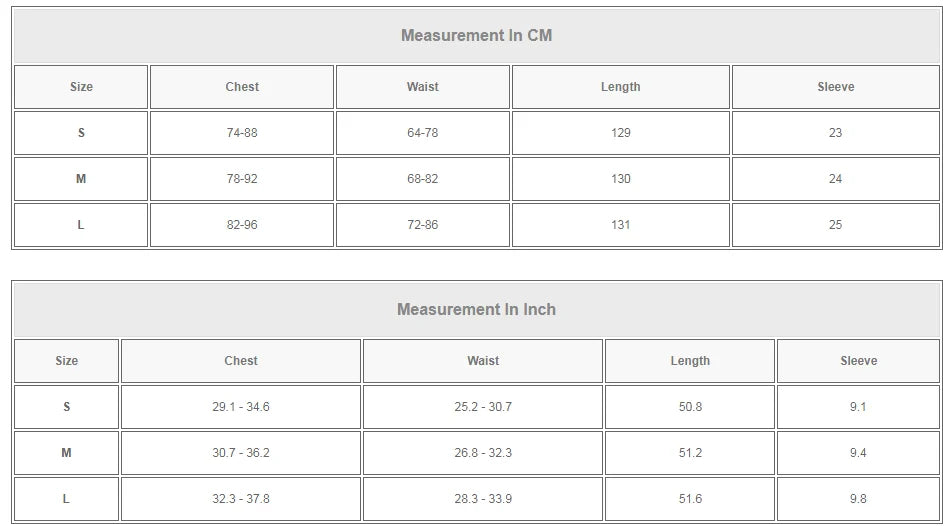Click the 29.1 - 34.6 chest cell
Screen dimensions: 950x526
(241, 407)
